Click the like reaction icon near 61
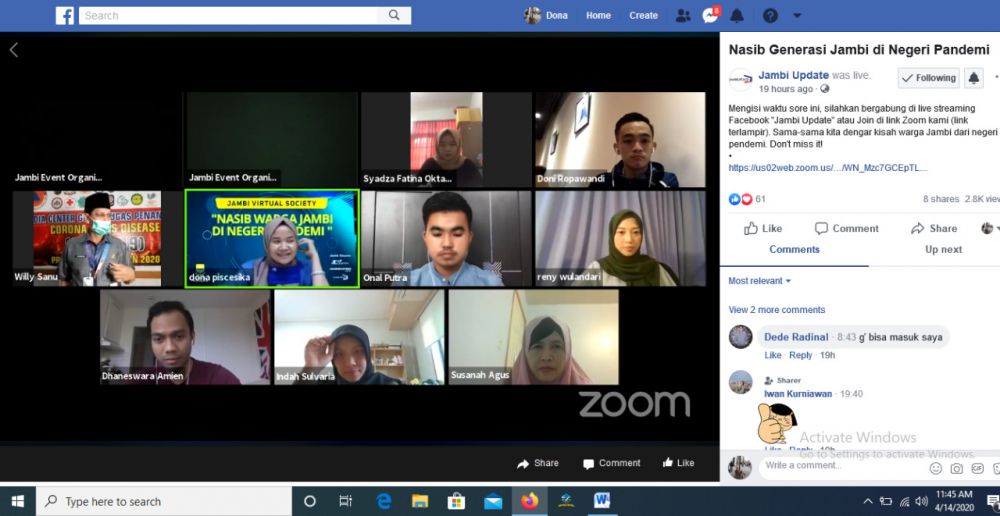 tap(735, 199)
